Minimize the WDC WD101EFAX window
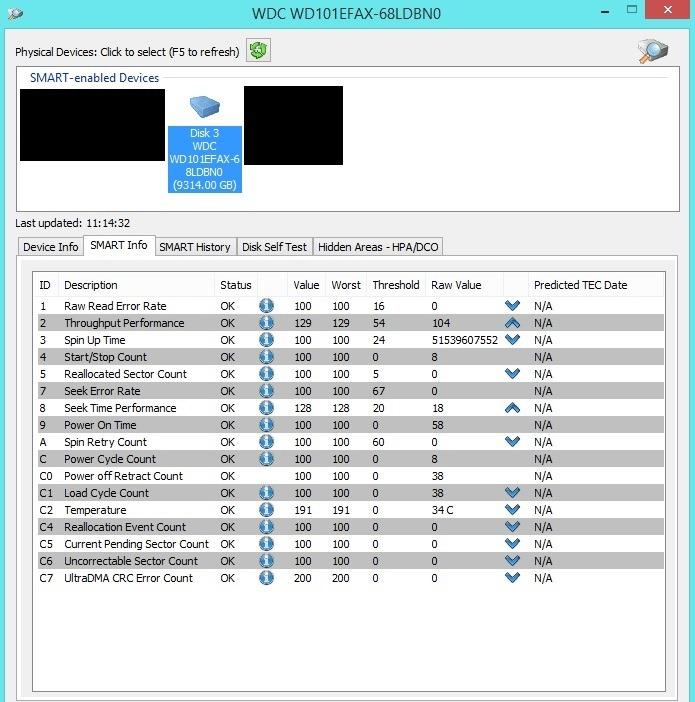The width and height of the screenshot is (695, 702). pos(605,11)
